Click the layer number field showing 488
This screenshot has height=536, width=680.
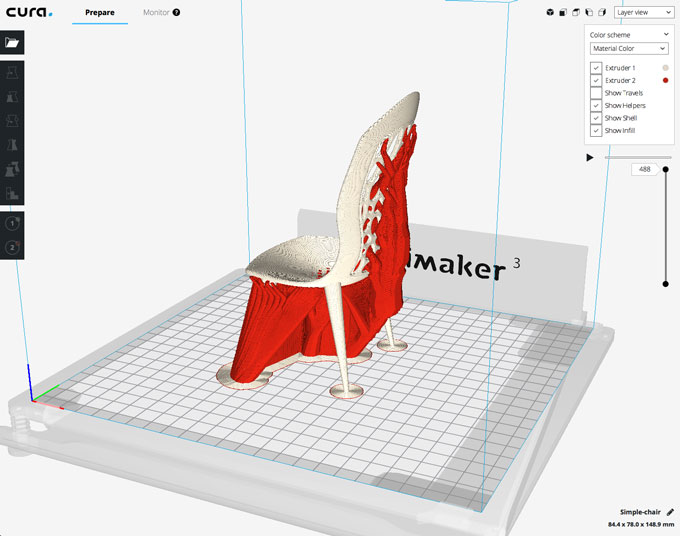pyautogui.click(x=644, y=170)
